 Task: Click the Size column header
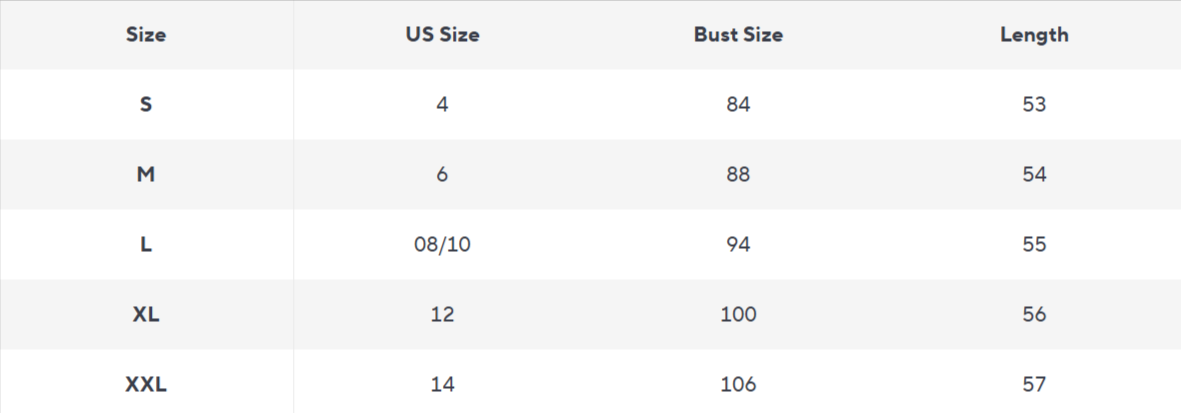pyautogui.click(x=146, y=35)
